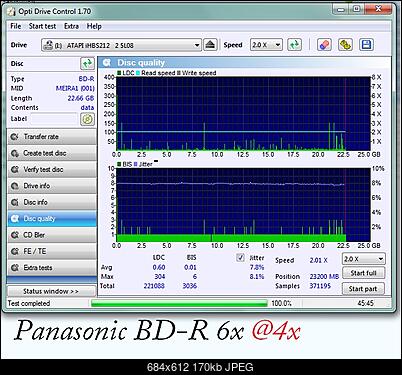
Task: Open the FE / TE panel
Action: pos(52,251)
